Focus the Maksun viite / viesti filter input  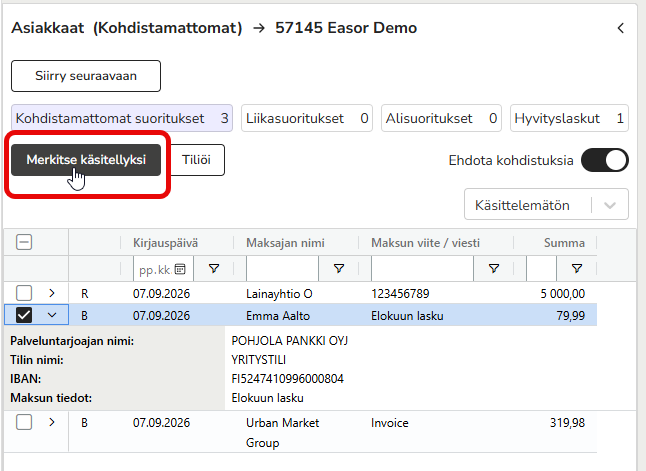tap(422, 269)
